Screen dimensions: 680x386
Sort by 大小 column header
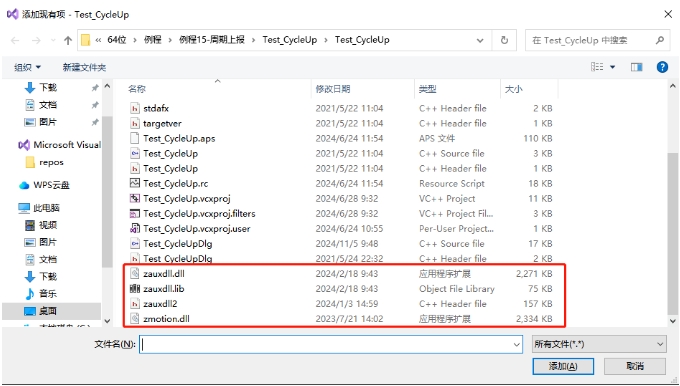513,89
